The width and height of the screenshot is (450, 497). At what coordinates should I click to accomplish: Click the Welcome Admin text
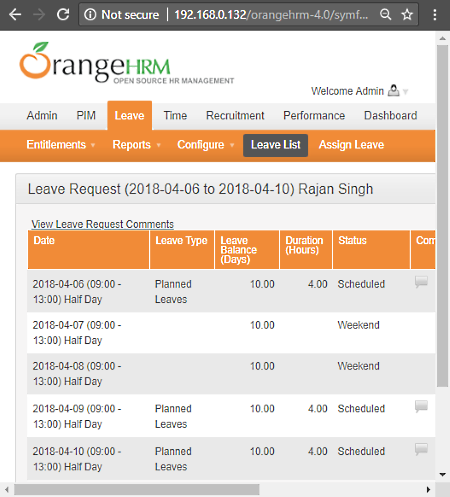click(347, 91)
